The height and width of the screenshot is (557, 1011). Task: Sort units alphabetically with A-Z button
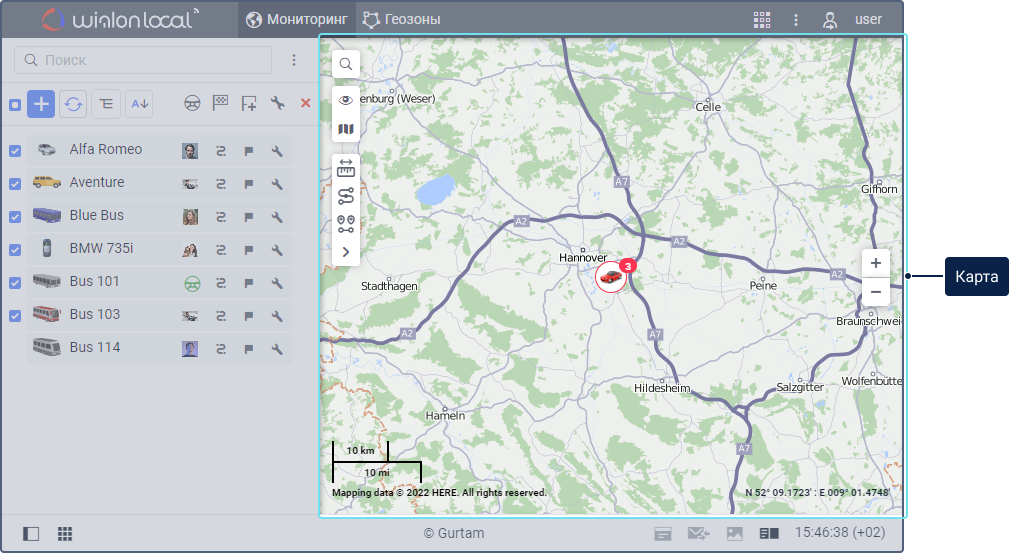[x=139, y=104]
